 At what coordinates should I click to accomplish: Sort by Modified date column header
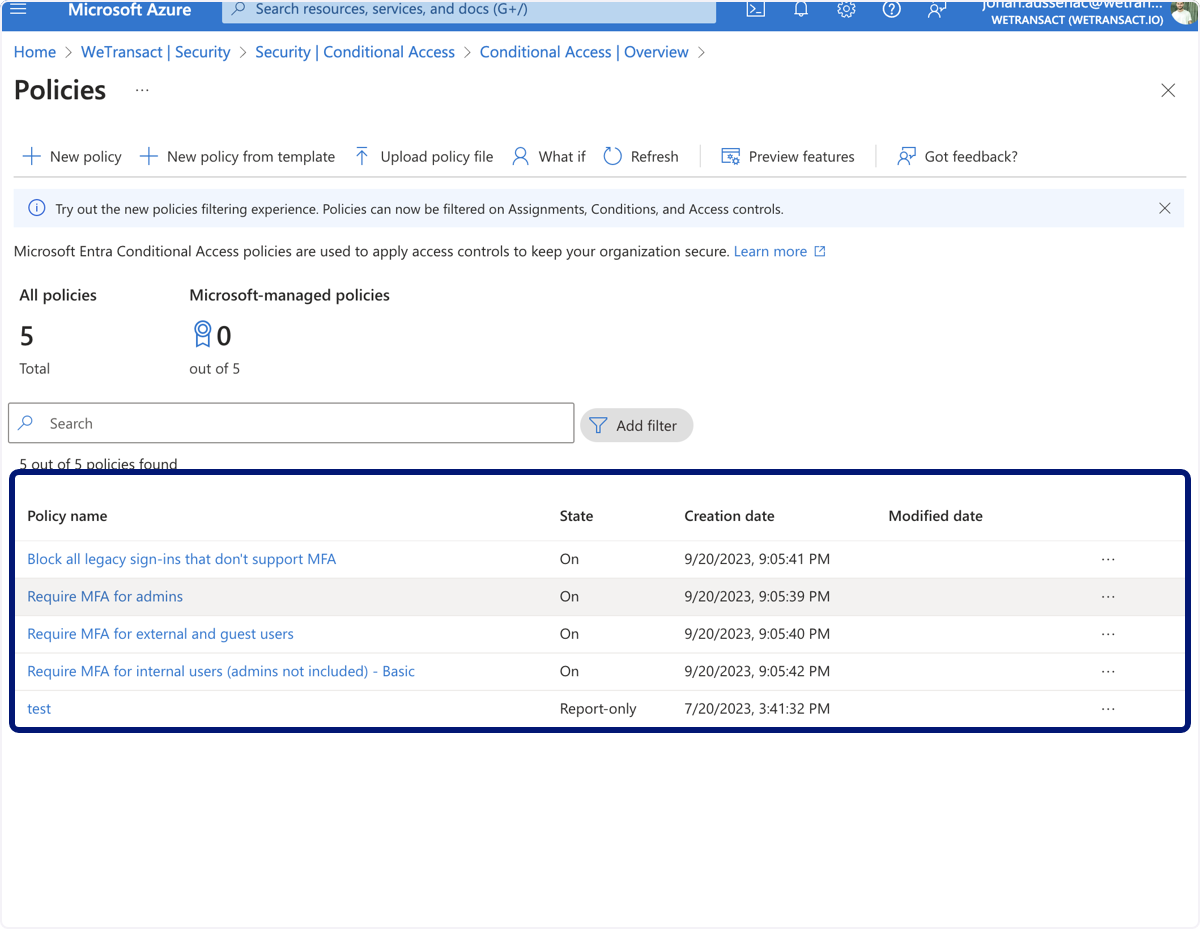[x=935, y=516]
